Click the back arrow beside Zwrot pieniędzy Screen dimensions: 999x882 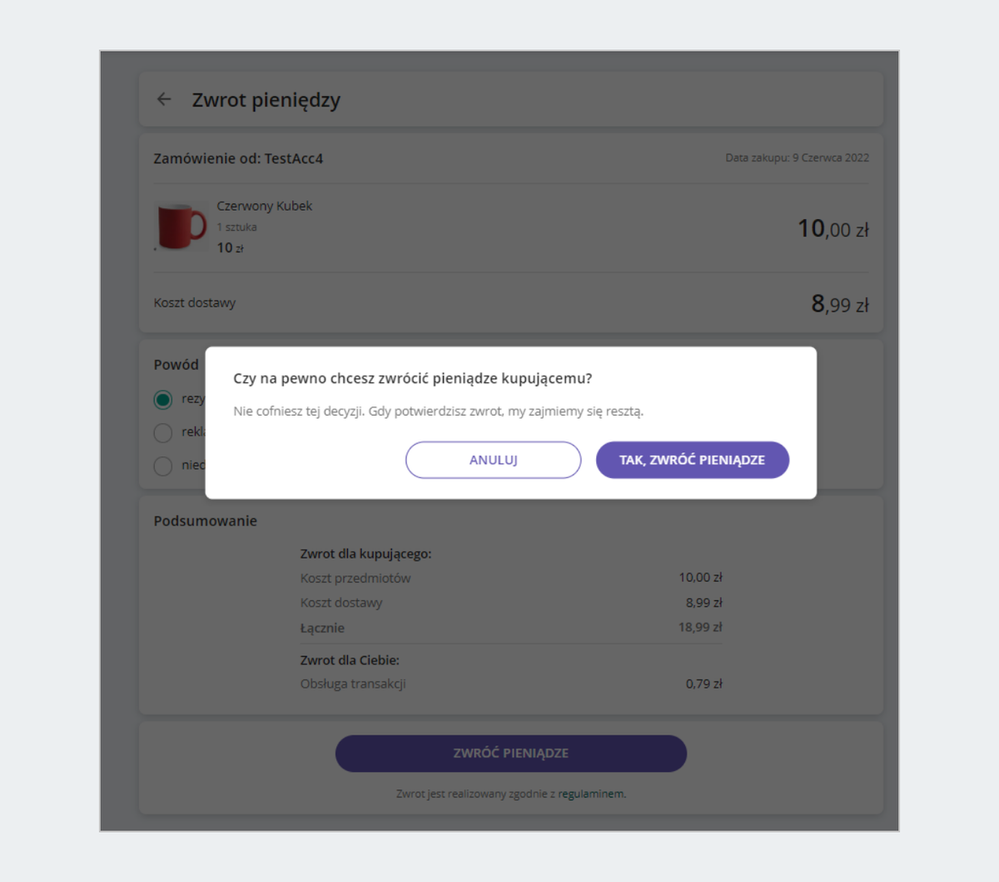coord(164,100)
